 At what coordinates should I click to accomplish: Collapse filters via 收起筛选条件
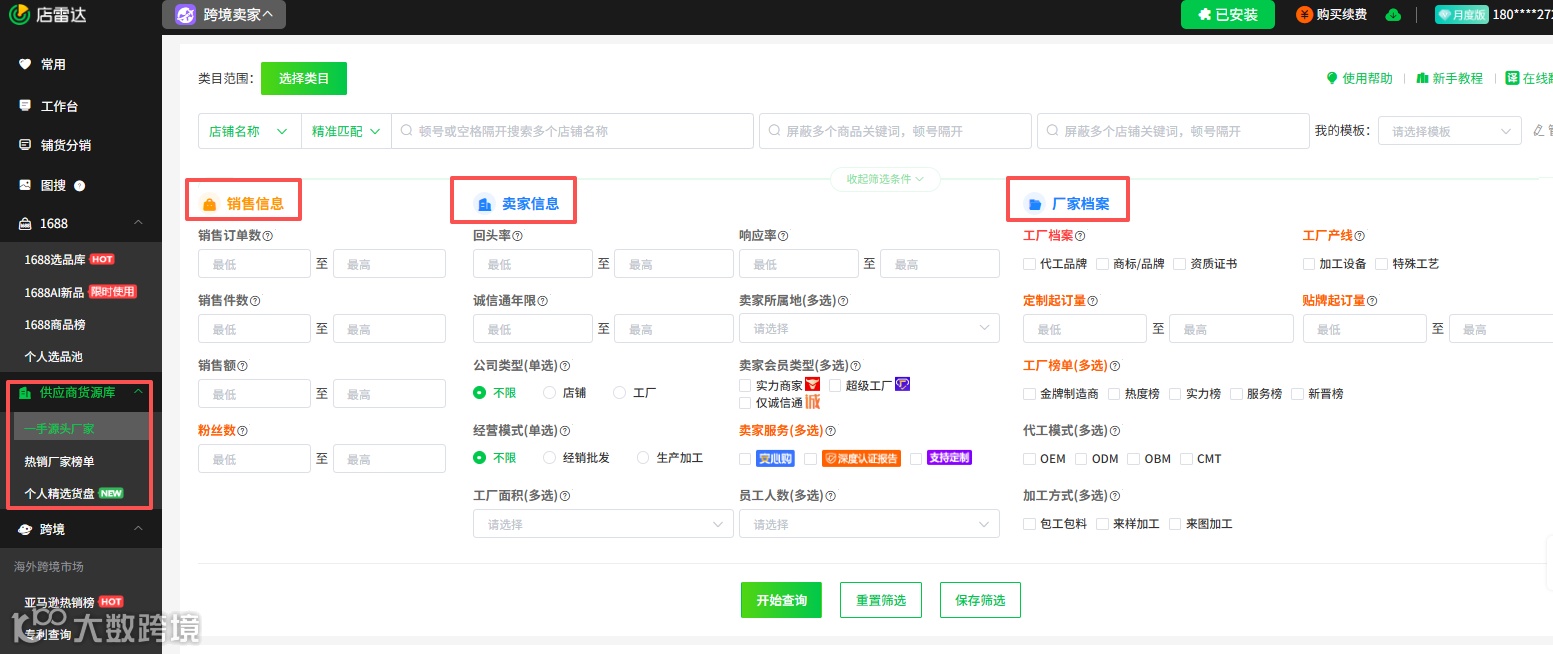(x=885, y=179)
